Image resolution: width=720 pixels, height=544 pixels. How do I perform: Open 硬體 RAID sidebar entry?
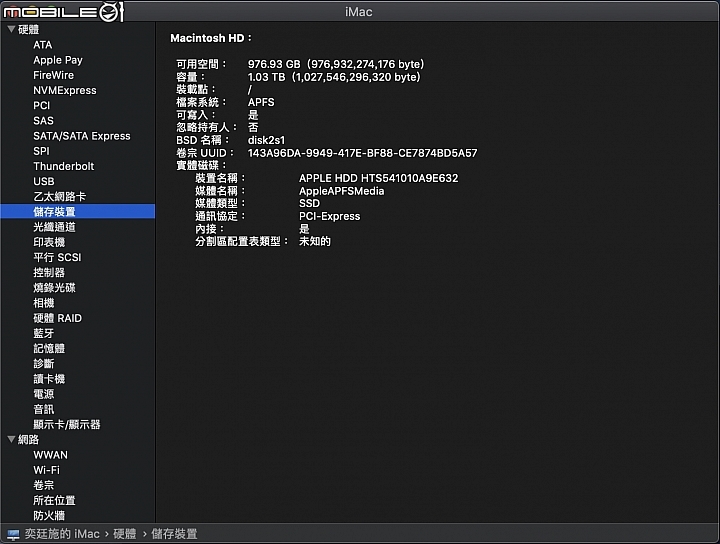57,318
